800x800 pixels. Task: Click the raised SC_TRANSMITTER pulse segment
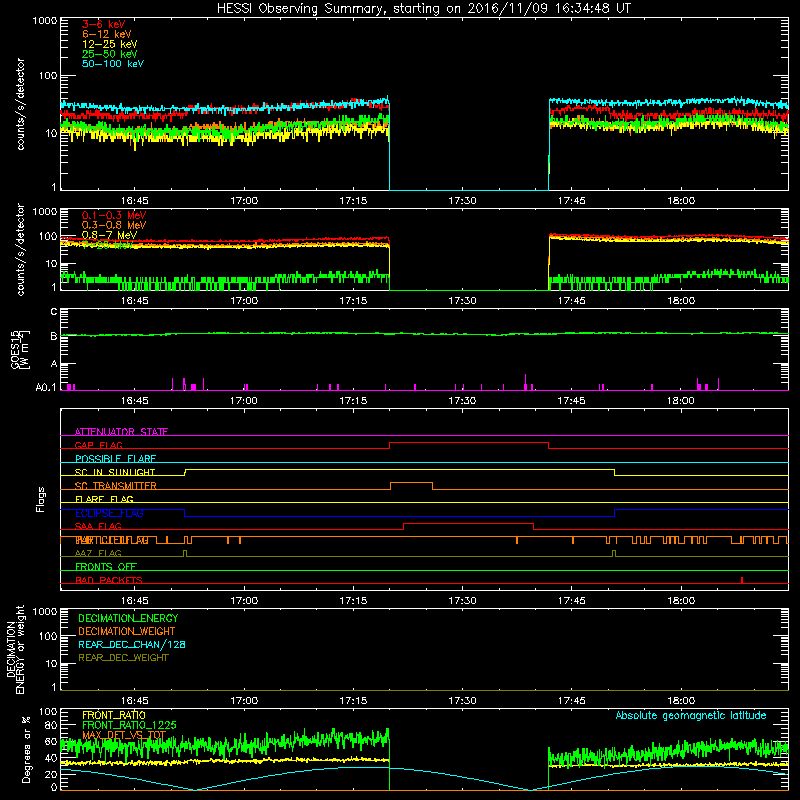click(411, 483)
